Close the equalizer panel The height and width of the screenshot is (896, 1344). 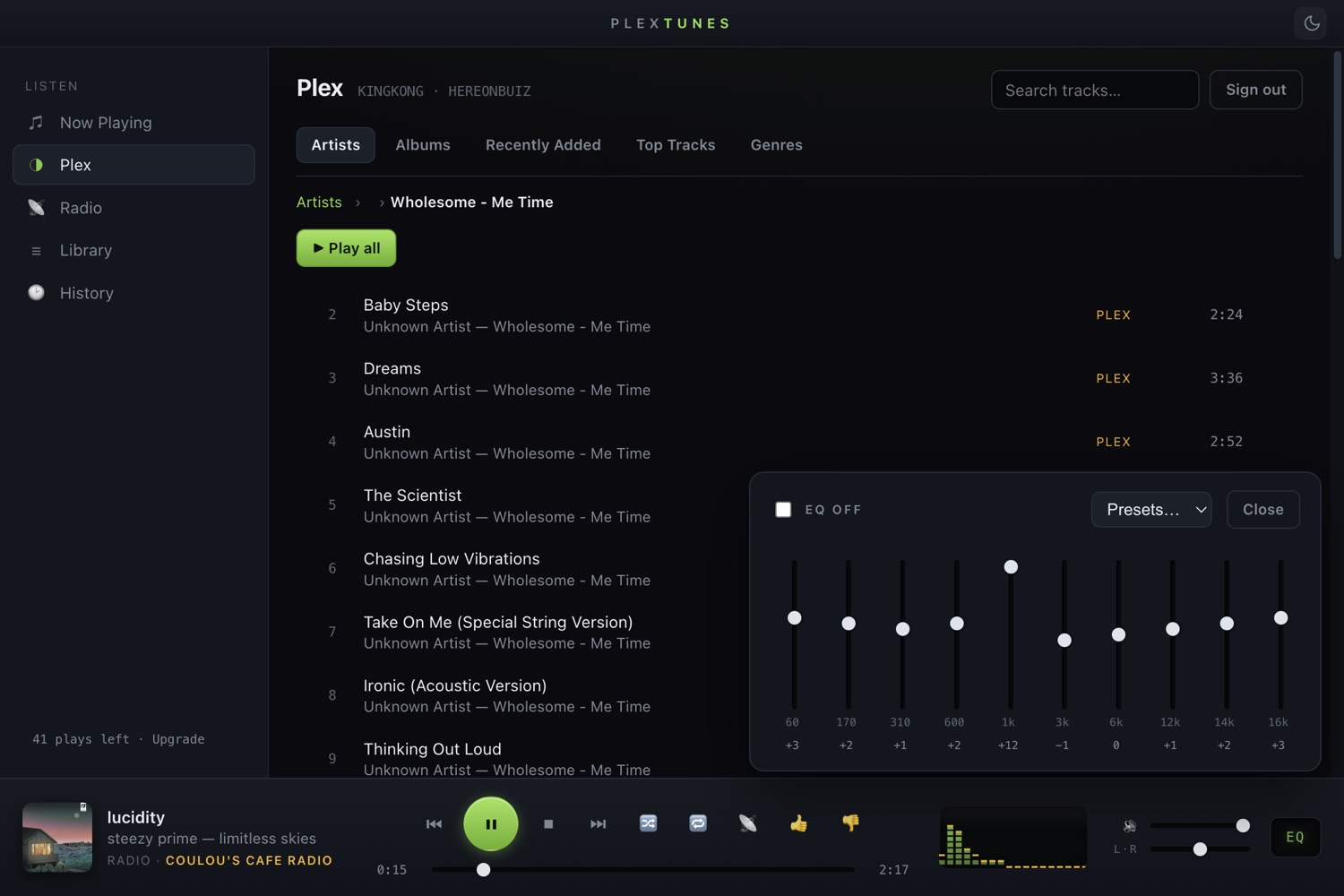1262,510
